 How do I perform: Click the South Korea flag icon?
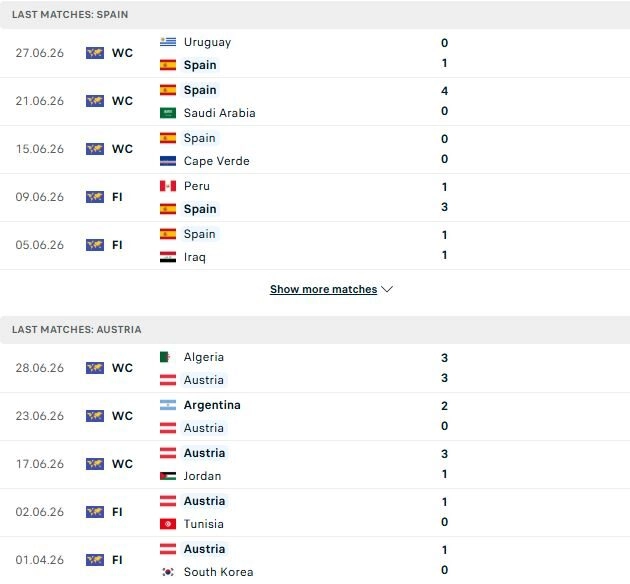(168, 572)
